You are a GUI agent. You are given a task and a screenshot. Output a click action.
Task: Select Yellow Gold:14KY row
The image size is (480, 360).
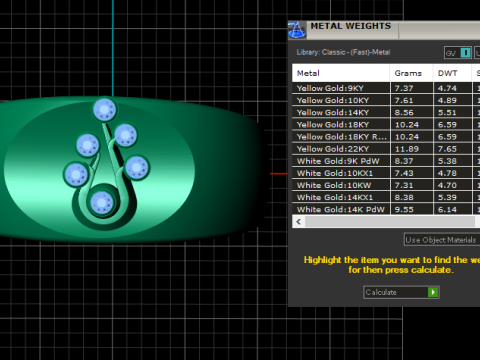pos(386,113)
